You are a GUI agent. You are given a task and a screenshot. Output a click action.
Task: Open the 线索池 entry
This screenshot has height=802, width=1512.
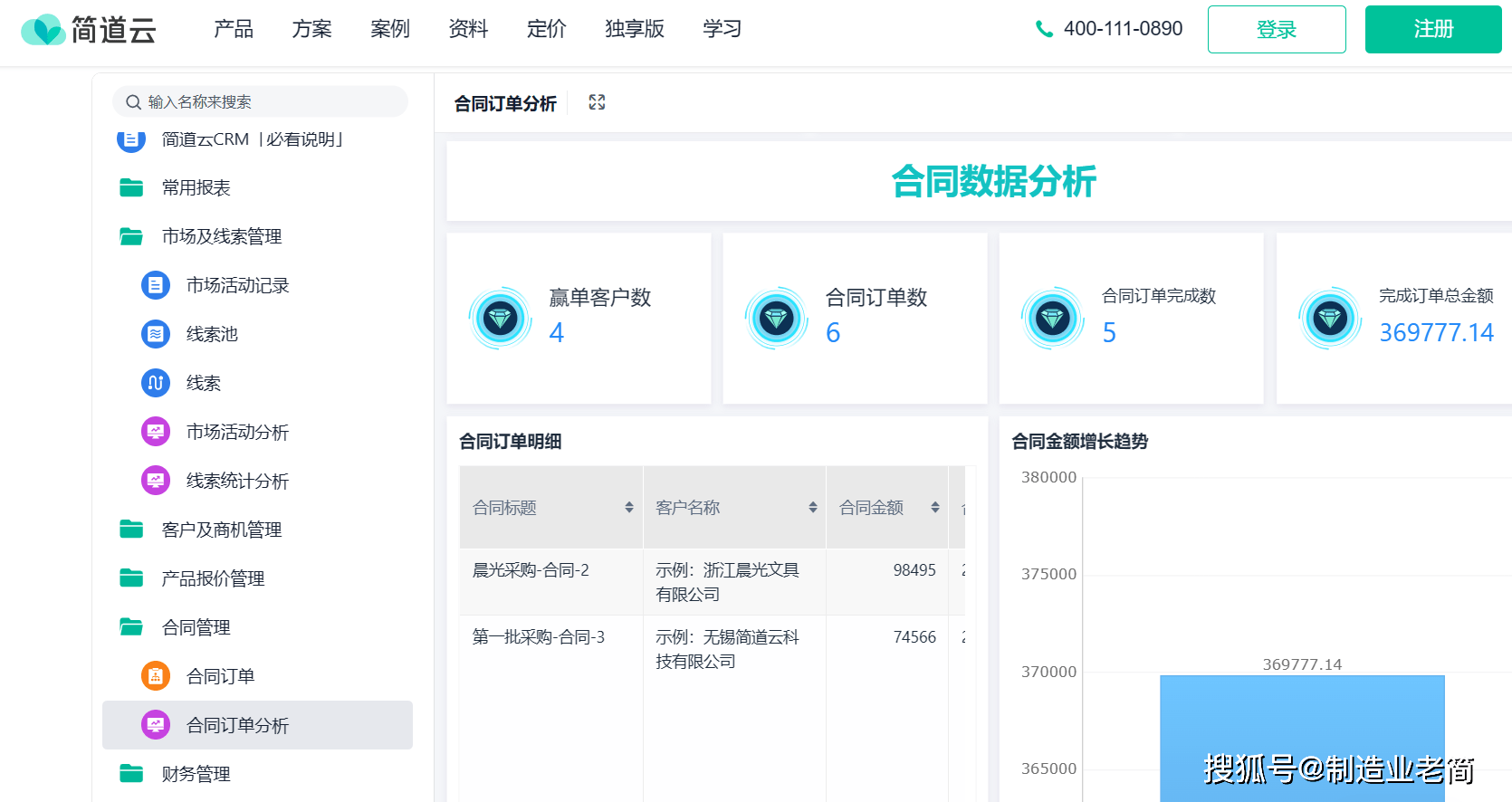click(212, 334)
